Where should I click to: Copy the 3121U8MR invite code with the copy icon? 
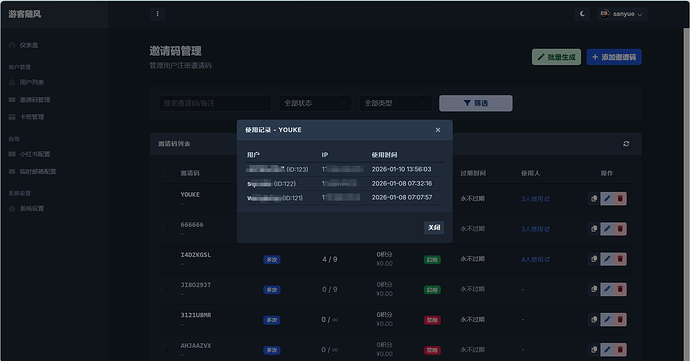pyautogui.click(x=594, y=320)
